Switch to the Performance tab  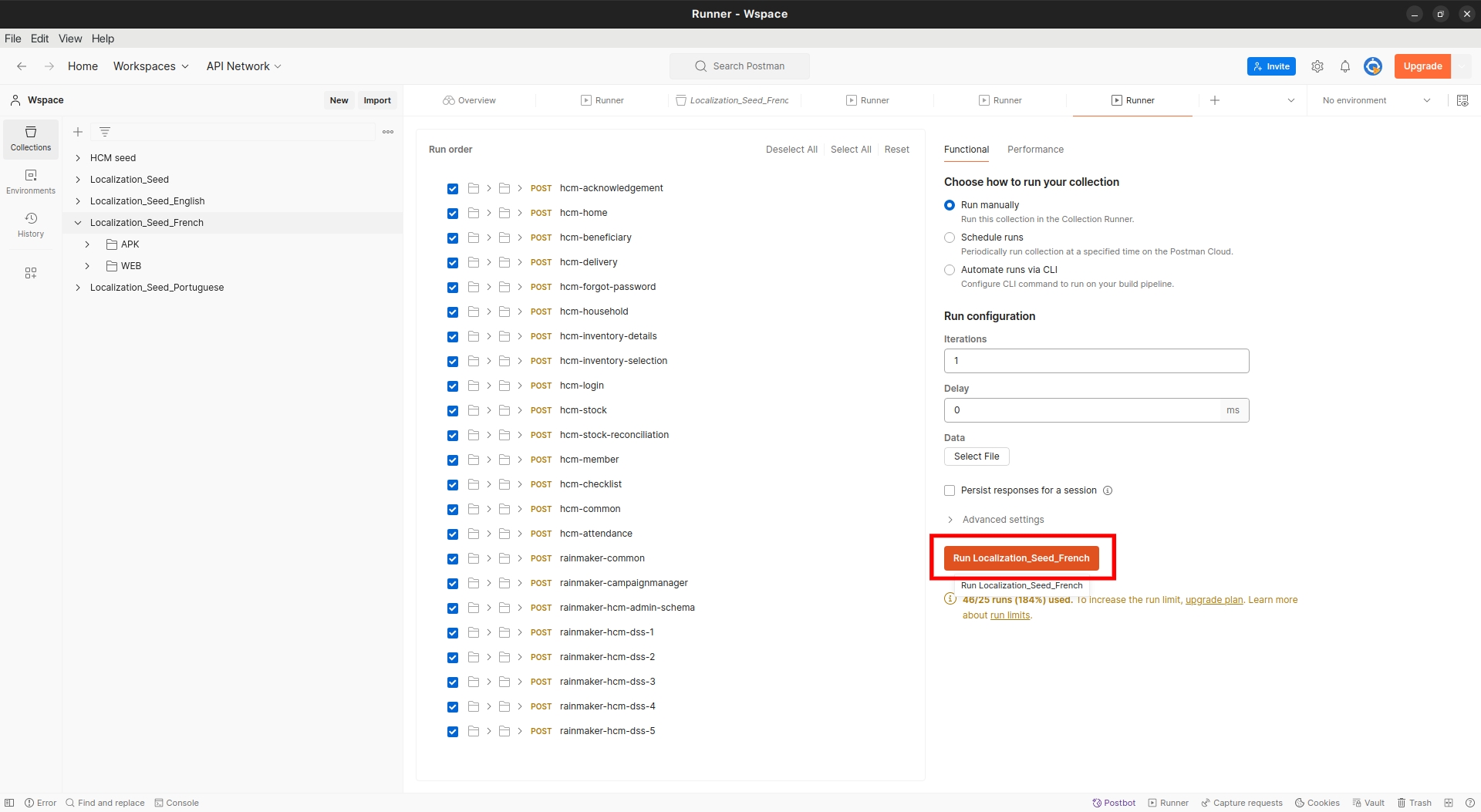pos(1035,150)
